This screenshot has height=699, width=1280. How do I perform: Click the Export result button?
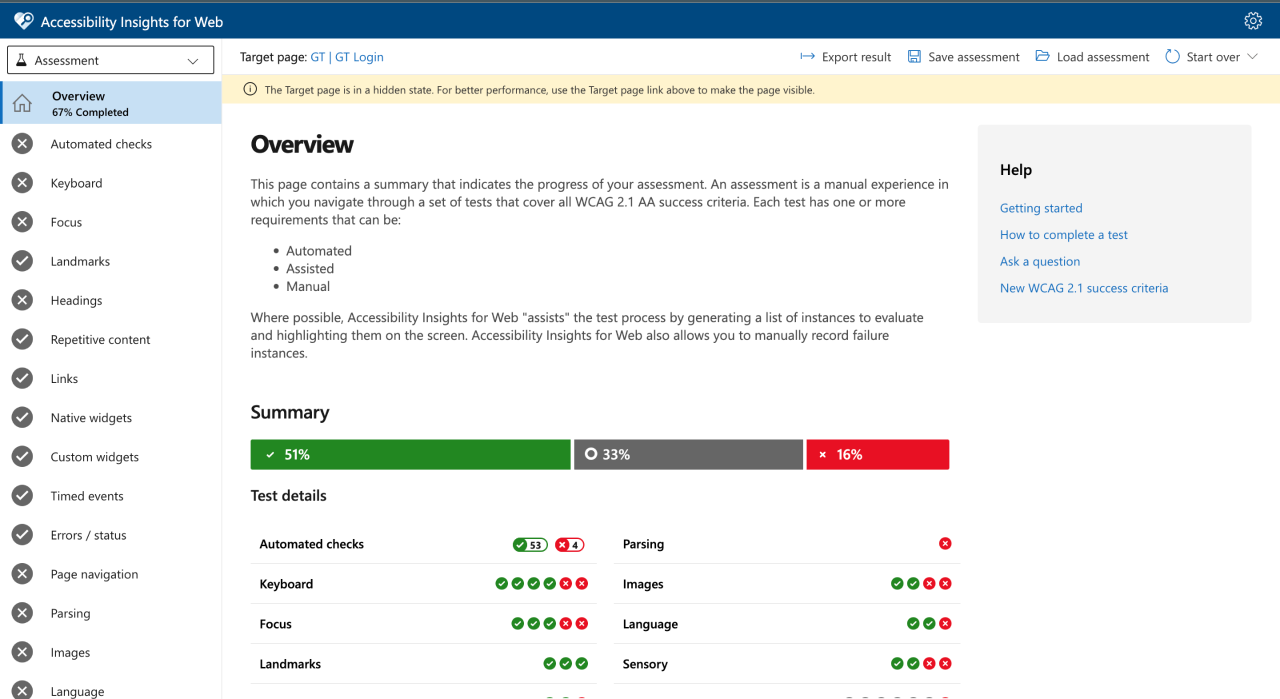tap(846, 57)
